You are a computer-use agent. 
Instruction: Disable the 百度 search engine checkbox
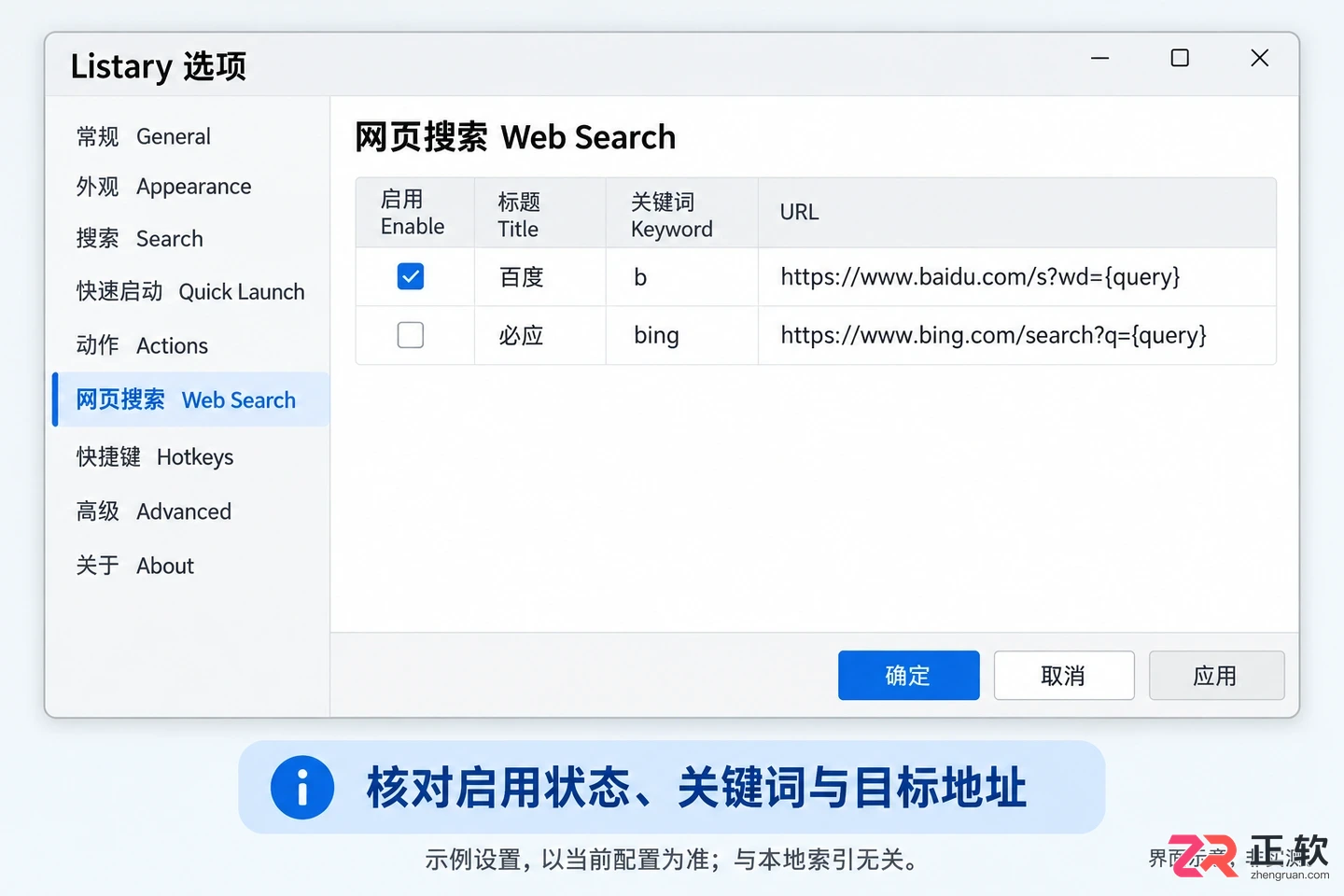(x=411, y=276)
